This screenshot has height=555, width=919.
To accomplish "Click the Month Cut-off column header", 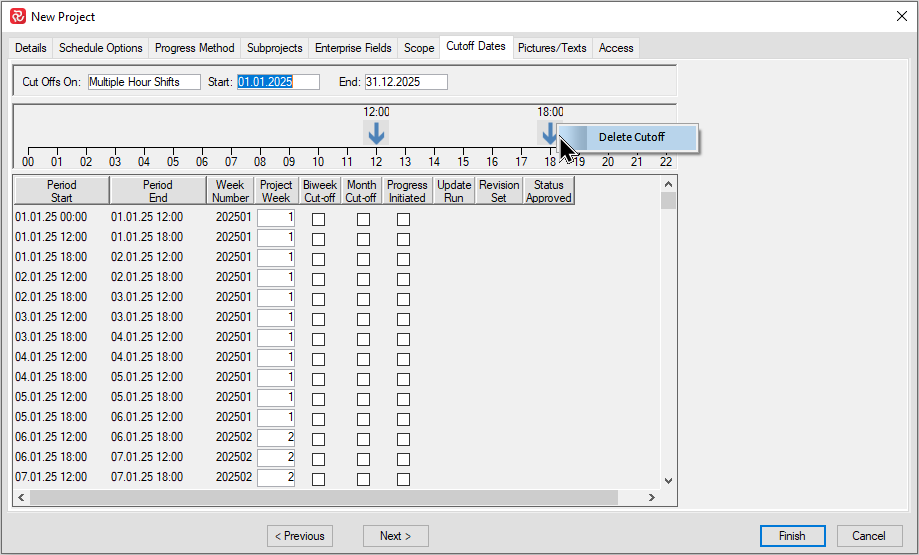I will coord(361,191).
